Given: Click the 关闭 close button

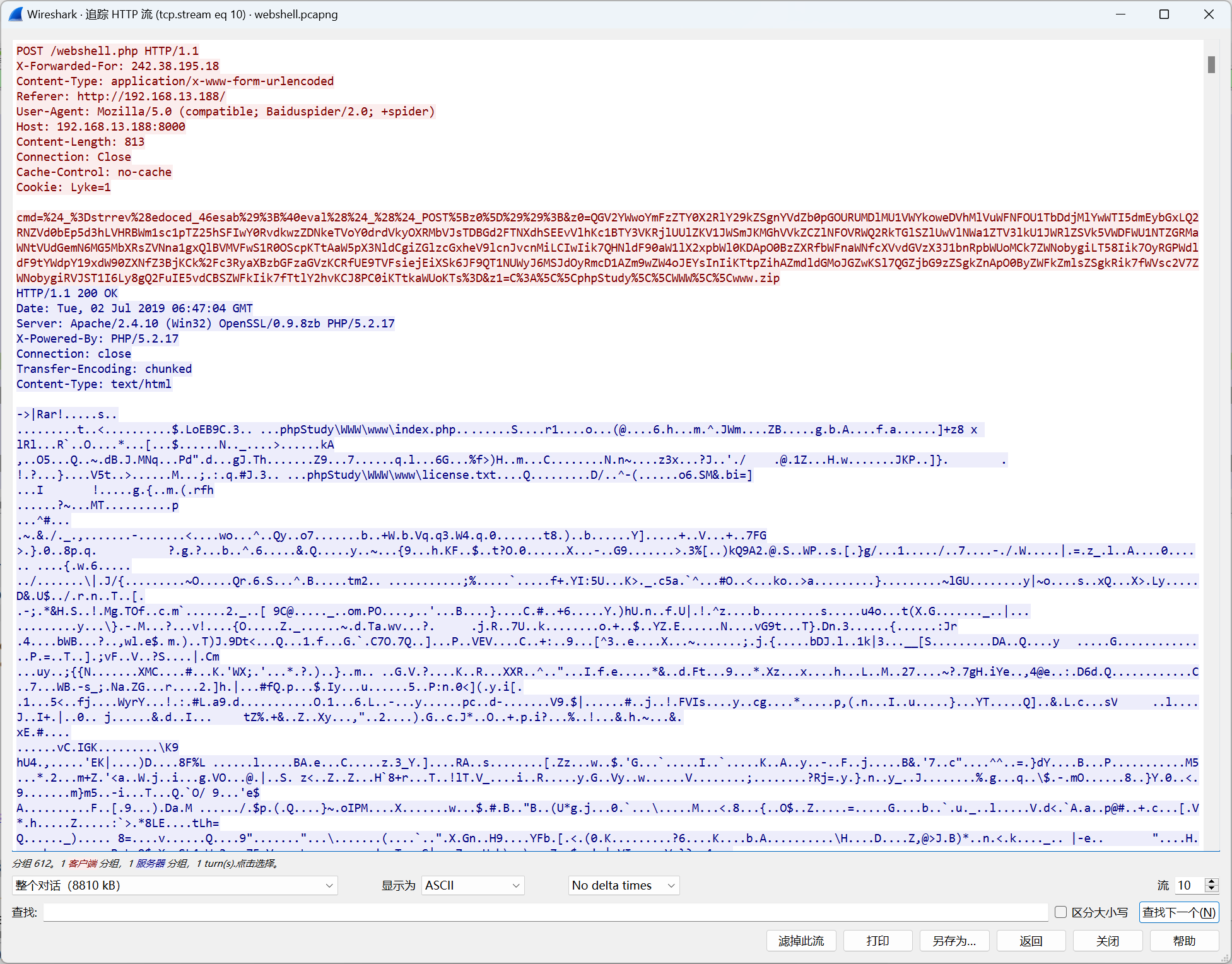Looking at the screenshot, I should point(1108,941).
